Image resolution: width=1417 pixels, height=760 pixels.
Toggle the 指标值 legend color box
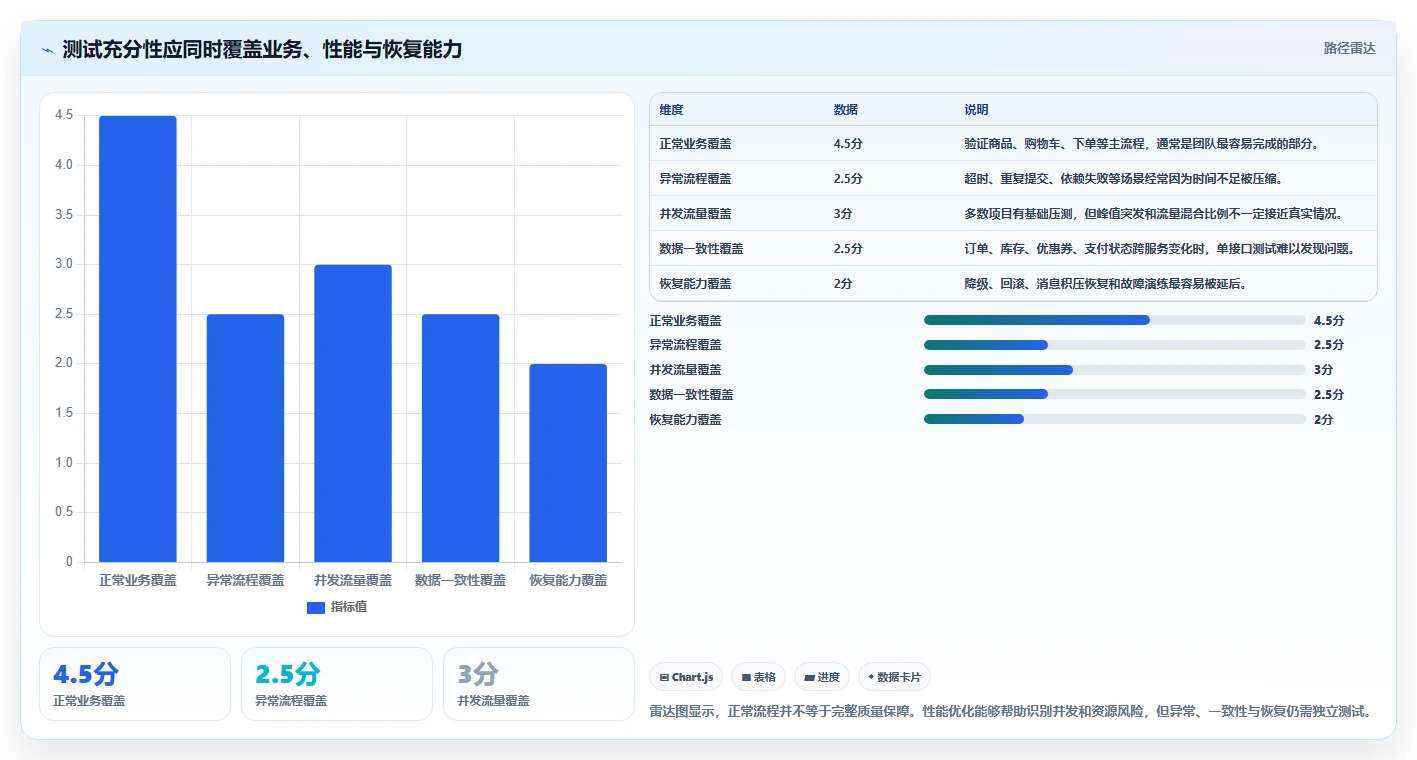click(315, 607)
